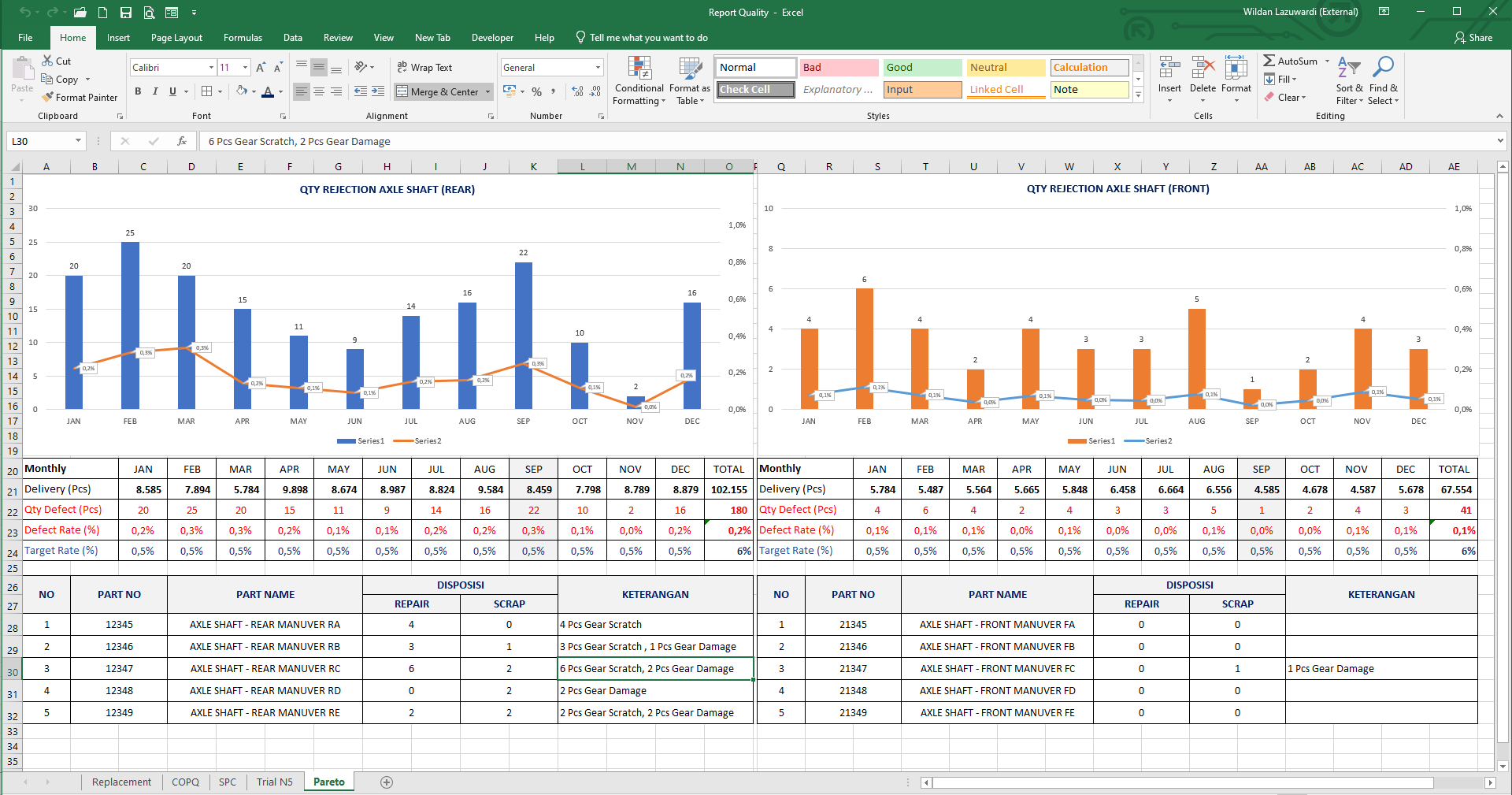1512x795 pixels.
Task: Toggle Bold formatting
Action: 138,91
